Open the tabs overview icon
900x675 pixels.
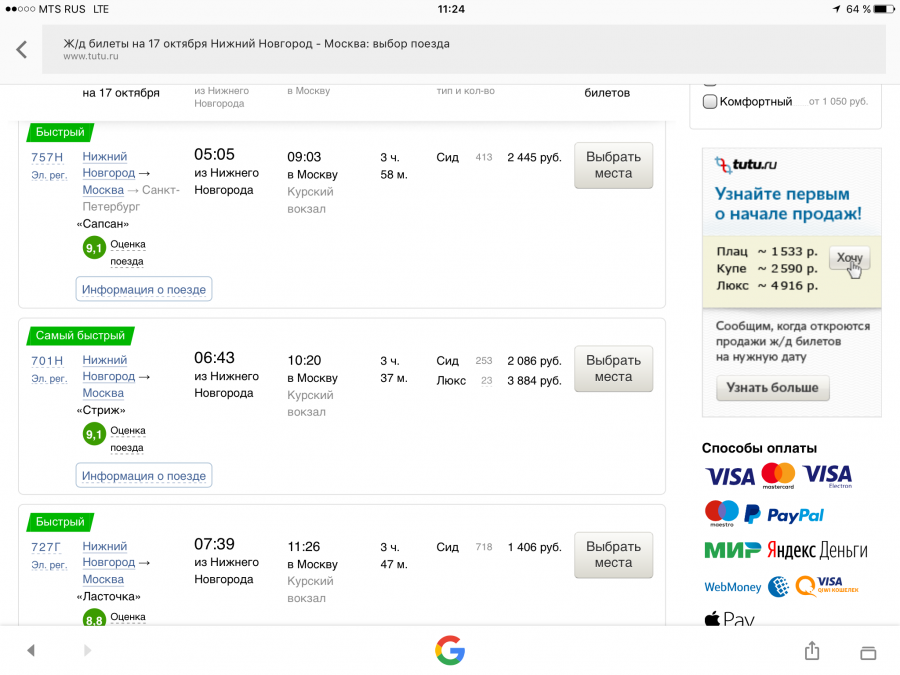(x=868, y=652)
